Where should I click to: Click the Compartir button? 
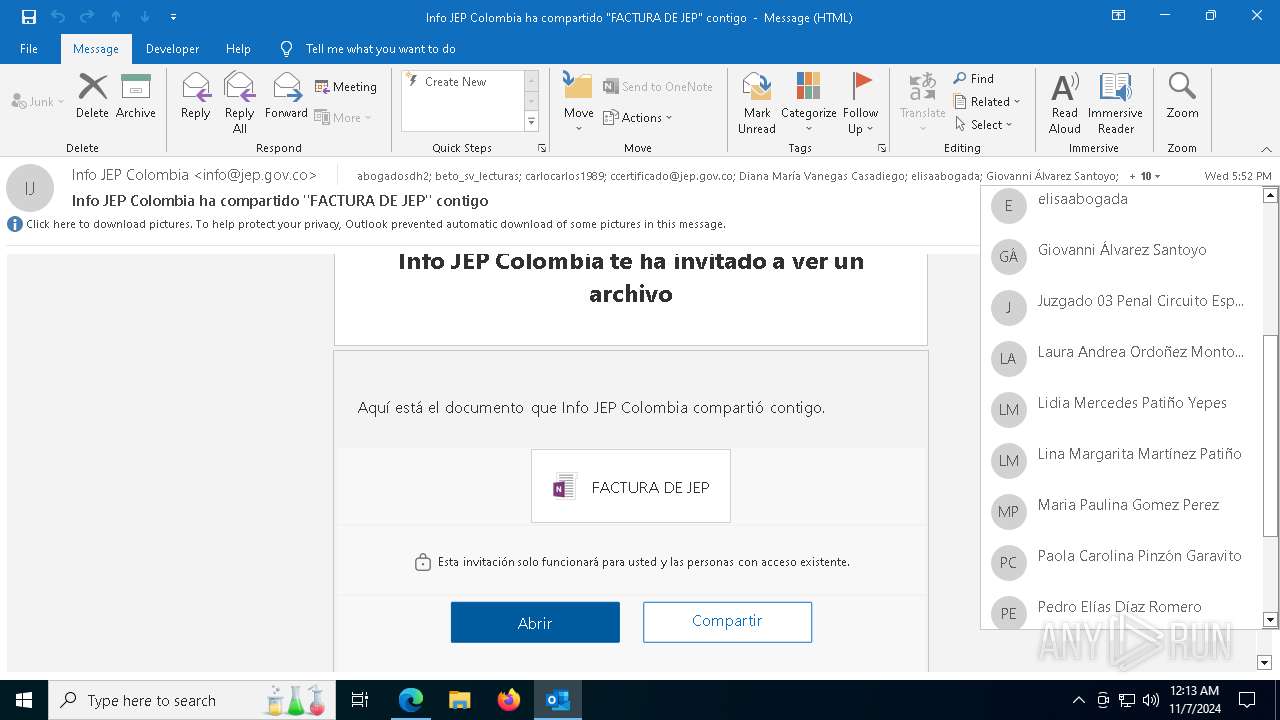[727, 621]
